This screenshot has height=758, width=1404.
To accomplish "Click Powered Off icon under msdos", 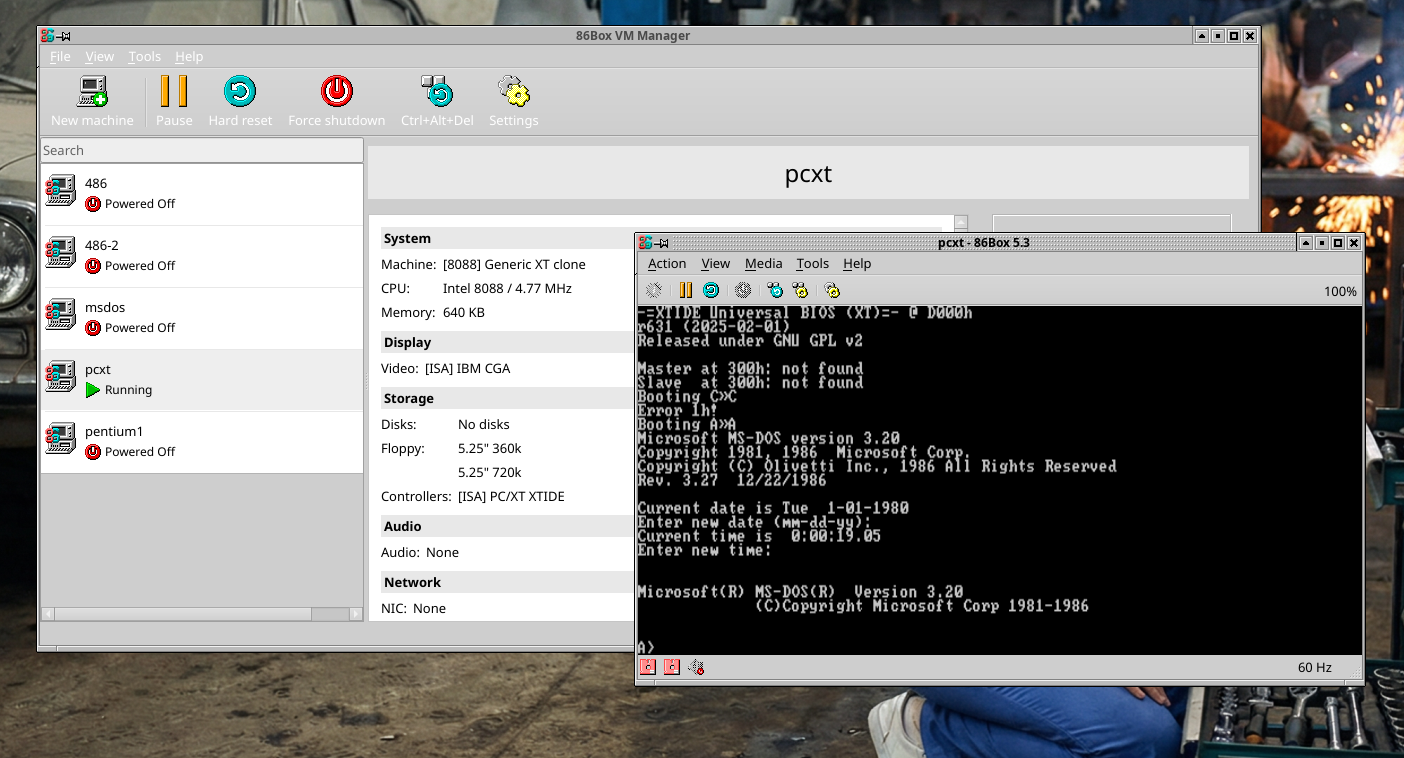I will click(93, 328).
